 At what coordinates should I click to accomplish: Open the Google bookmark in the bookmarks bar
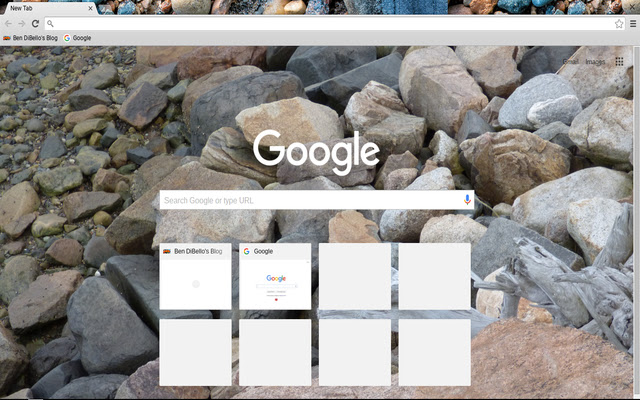point(78,38)
